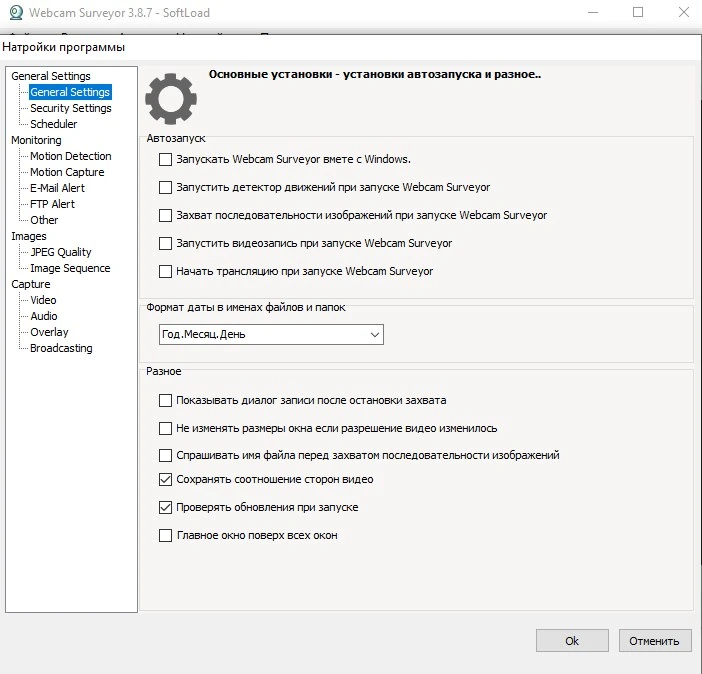Select the highlighted General Settings child item
The width and height of the screenshot is (702, 674).
coord(70,92)
